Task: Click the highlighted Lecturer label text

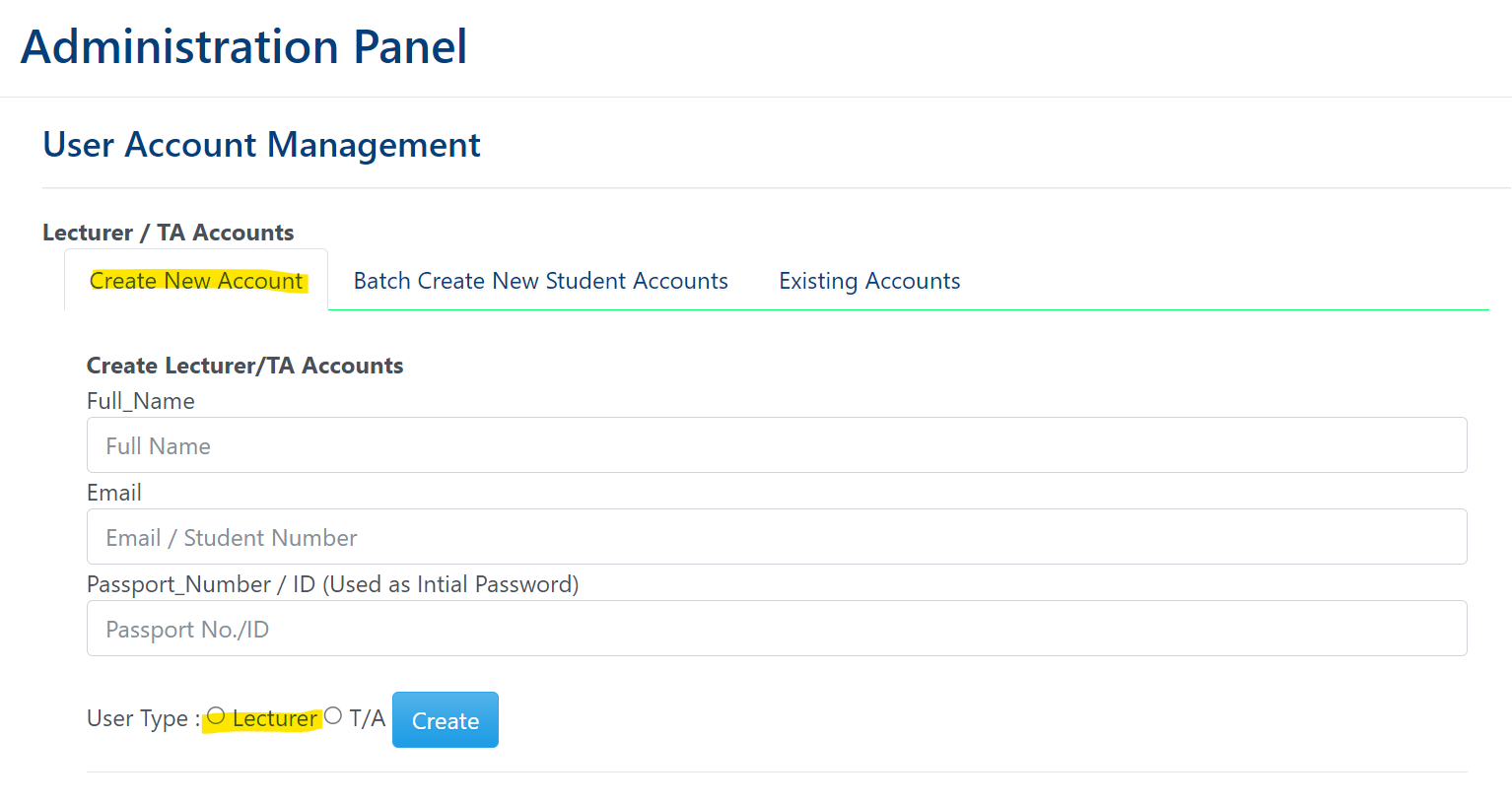Action: (275, 719)
